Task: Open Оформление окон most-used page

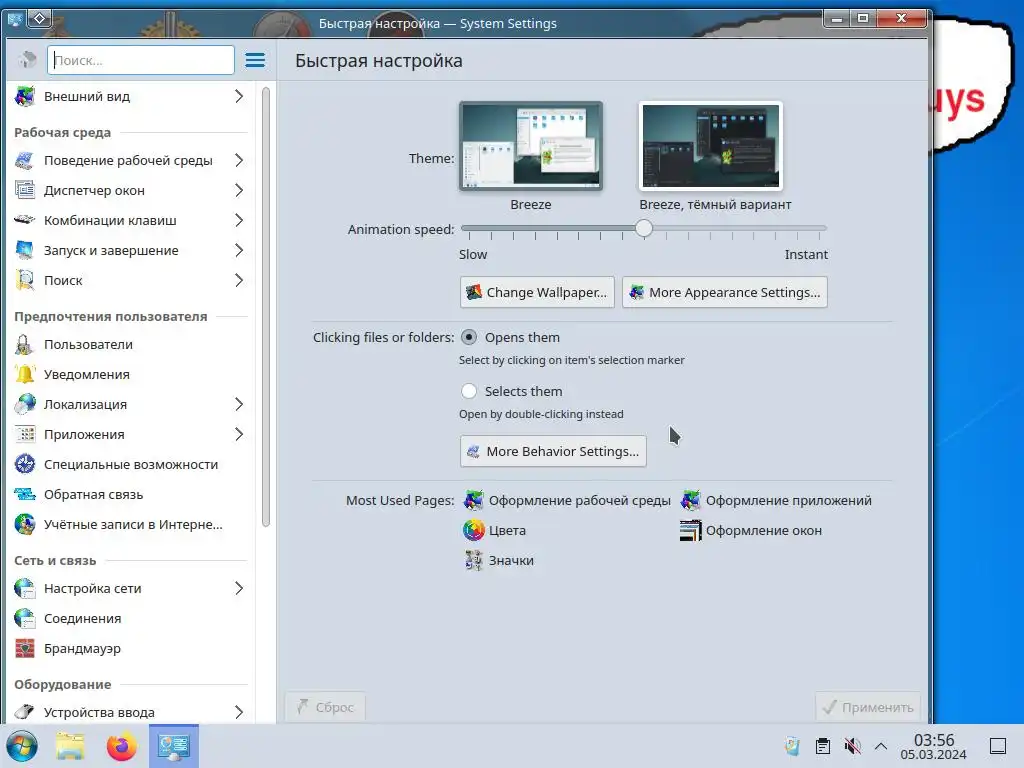Action: click(751, 530)
